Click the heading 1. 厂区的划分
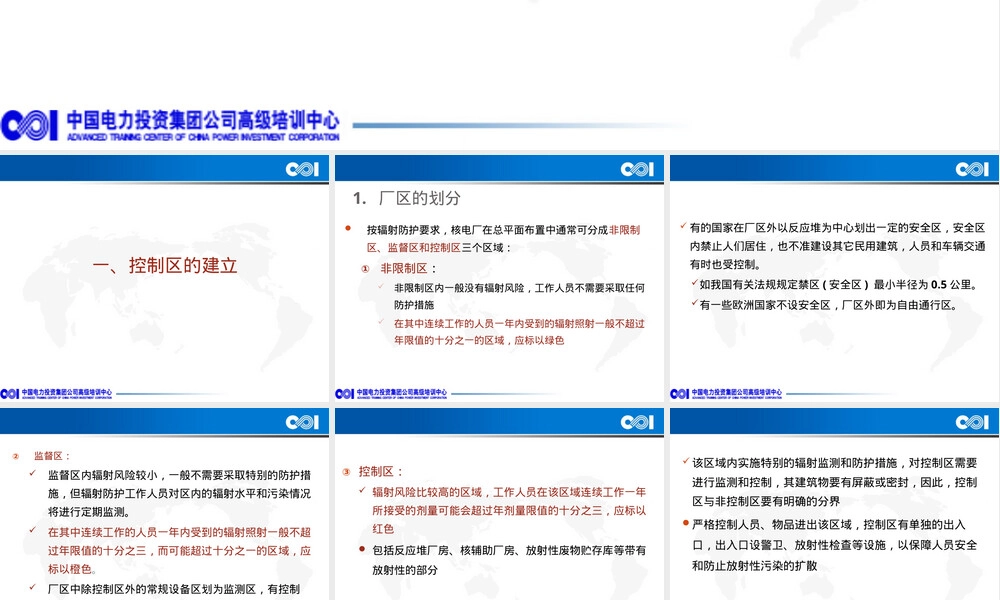 407,198
